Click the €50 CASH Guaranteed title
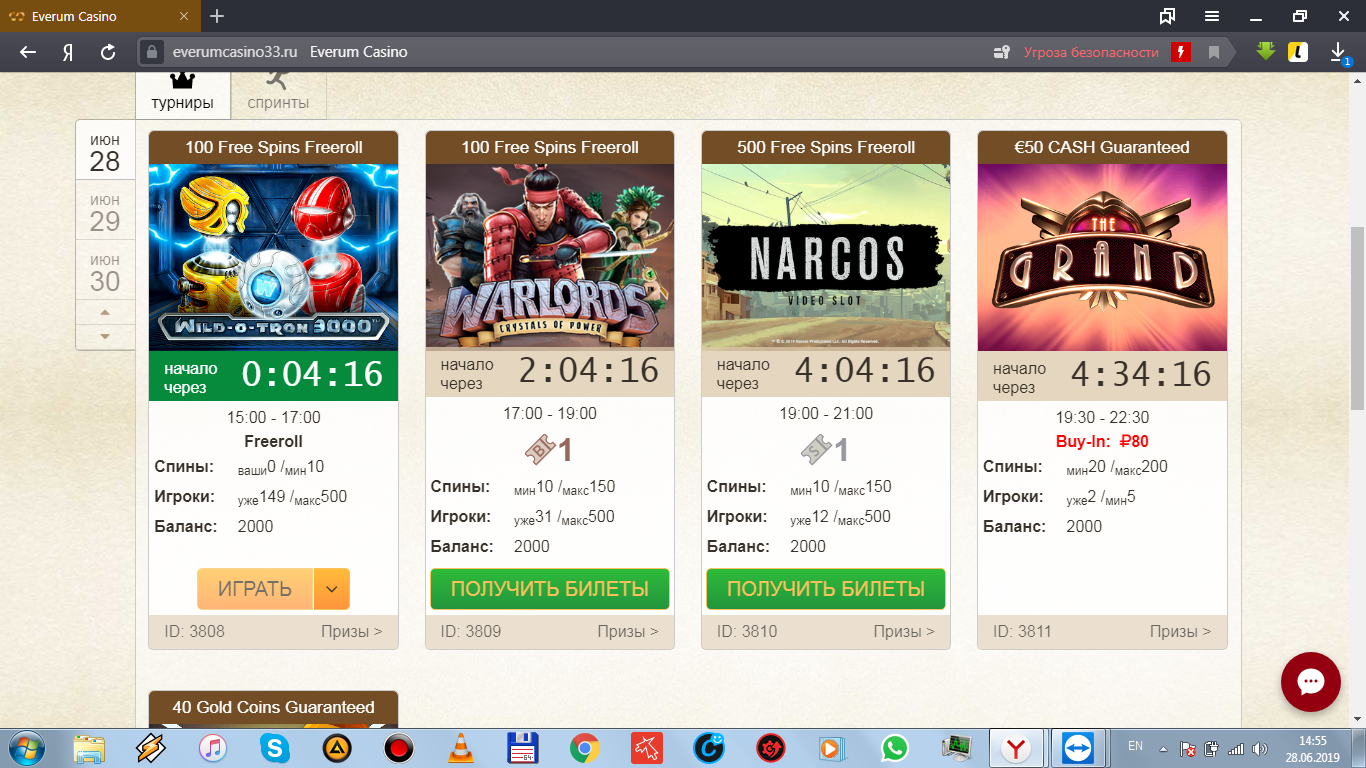1366x768 pixels. coord(1102,147)
